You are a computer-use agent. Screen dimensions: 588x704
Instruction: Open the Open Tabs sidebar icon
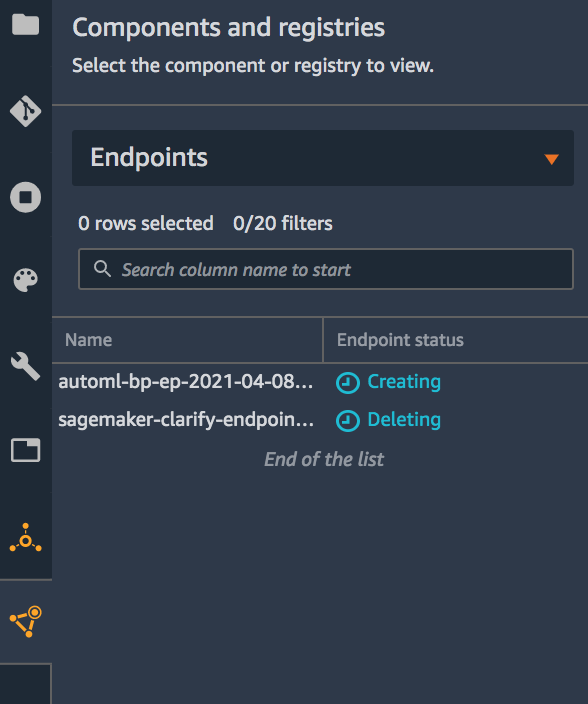26,450
